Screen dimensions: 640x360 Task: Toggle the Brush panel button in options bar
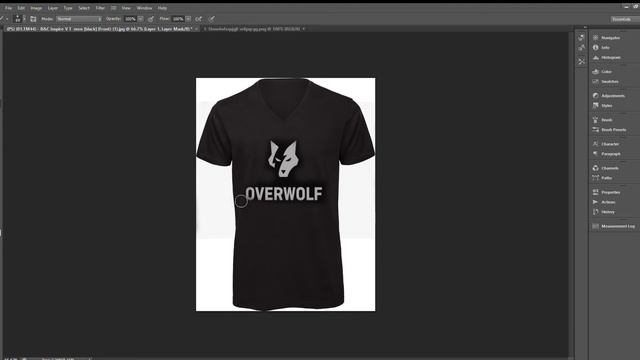tap(33, 19)
